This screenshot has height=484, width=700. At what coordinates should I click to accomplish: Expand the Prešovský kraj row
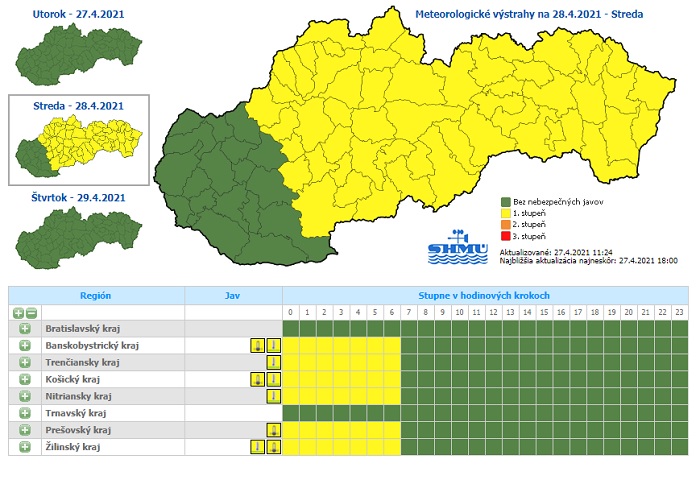(25, 430)
